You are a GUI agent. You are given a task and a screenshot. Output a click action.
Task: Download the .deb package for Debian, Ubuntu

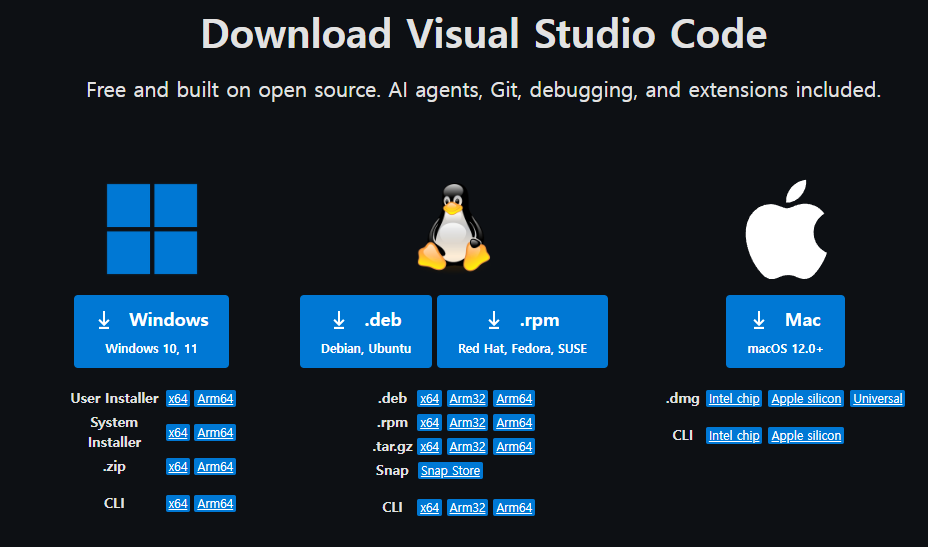pos(366,332)
